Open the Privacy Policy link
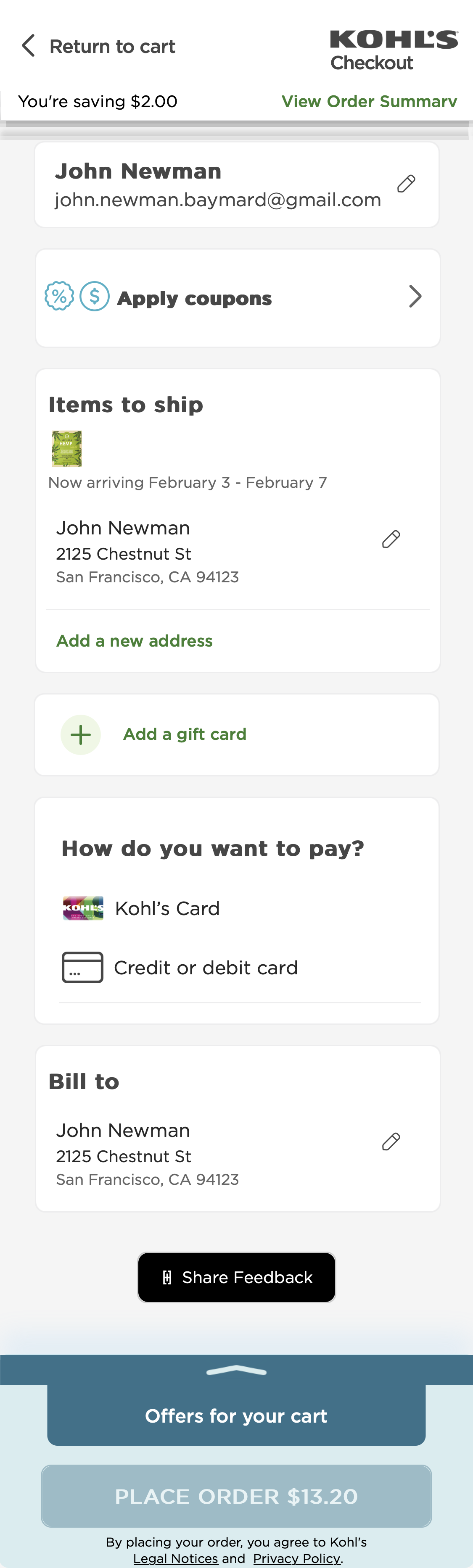This screenshot has height=1568, width=473. (297, 1558)
